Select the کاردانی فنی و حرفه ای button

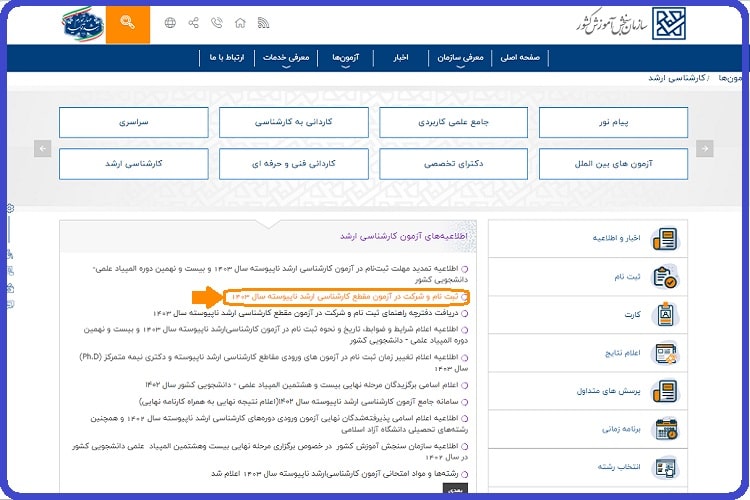click(x=294, y=164)
